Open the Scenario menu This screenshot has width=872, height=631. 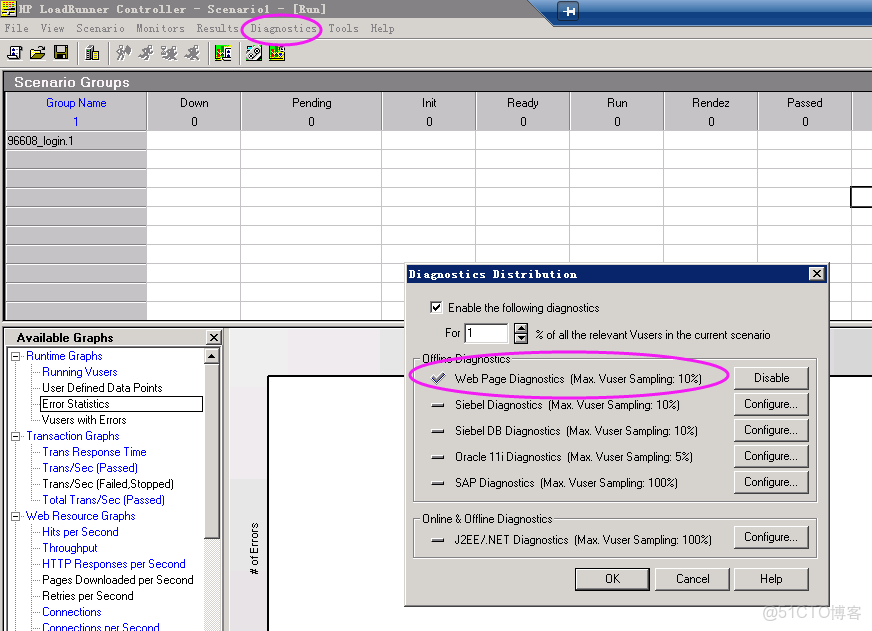(x=100, y=28)
